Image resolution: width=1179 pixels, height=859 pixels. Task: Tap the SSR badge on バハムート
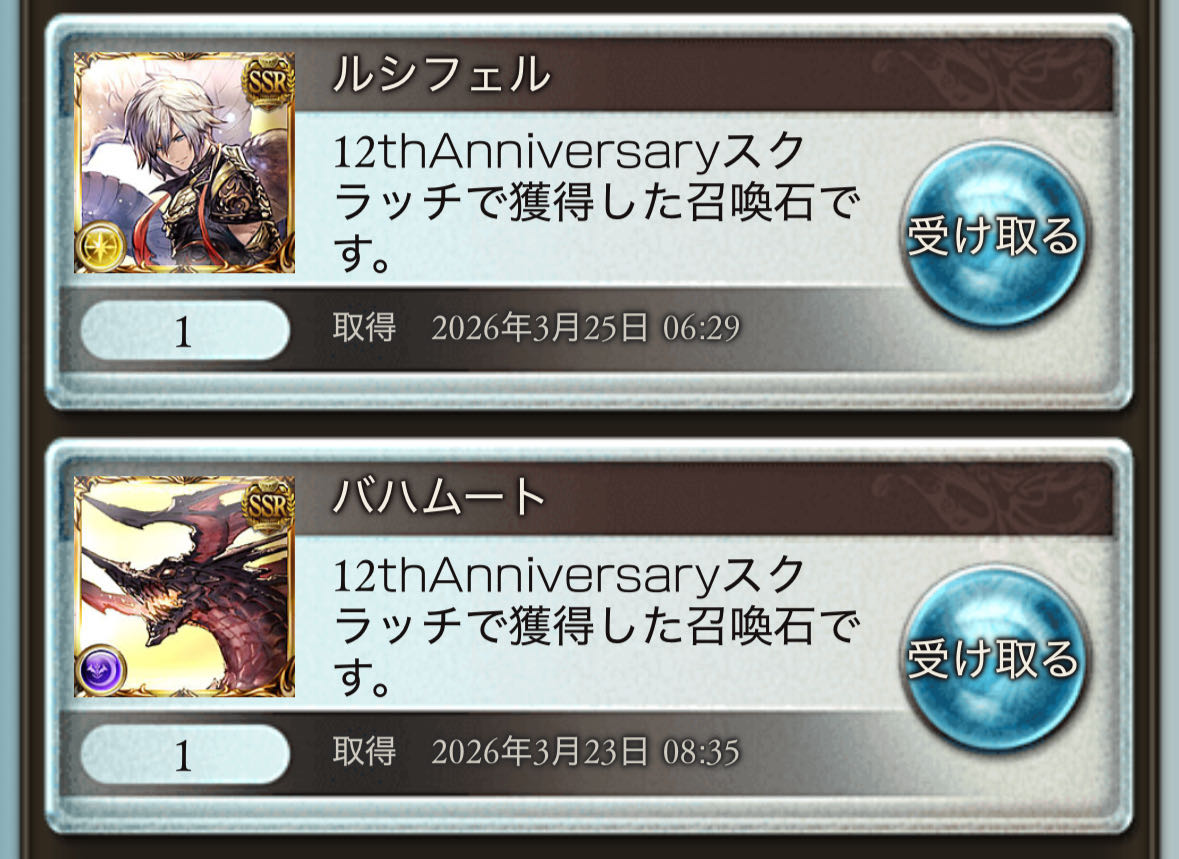tap(268, 505)
